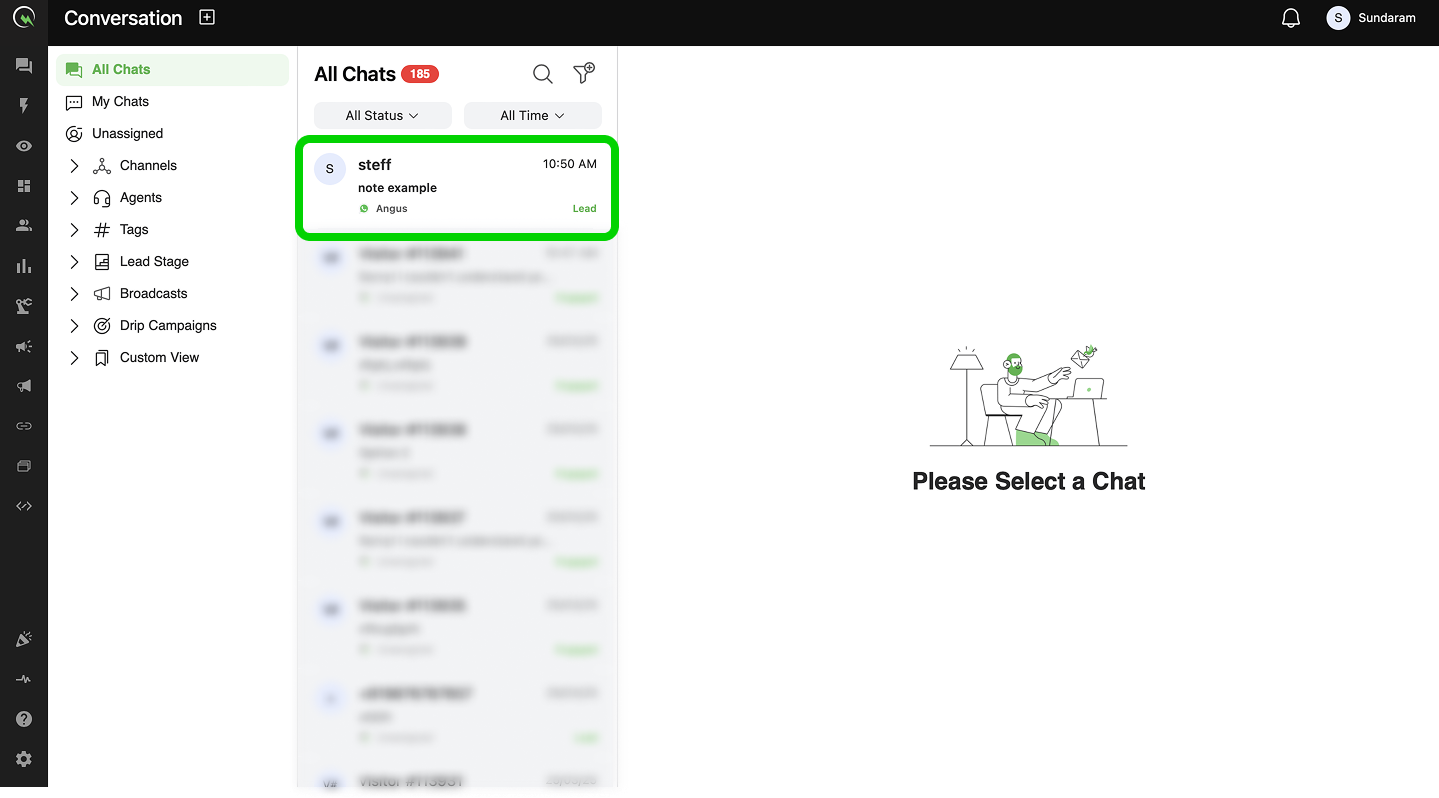Open the add filter funnel icon

[x=584, y=73]
